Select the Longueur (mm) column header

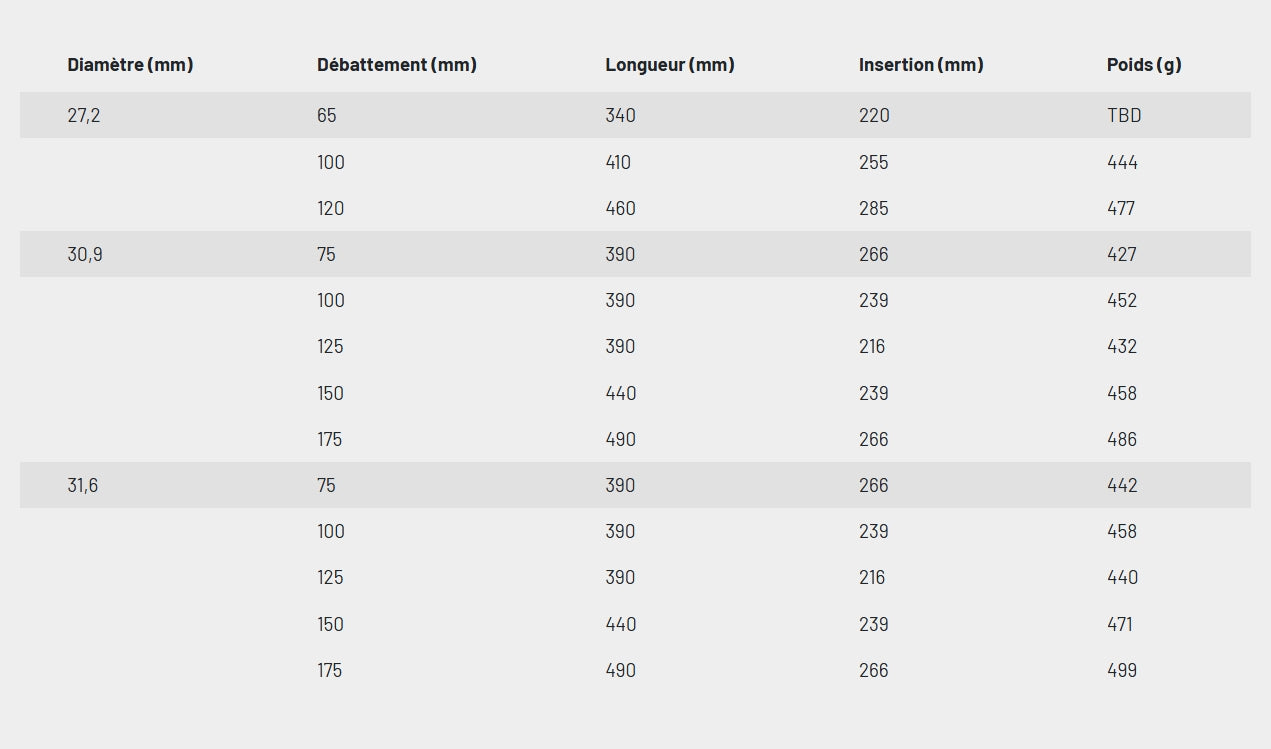669,65
